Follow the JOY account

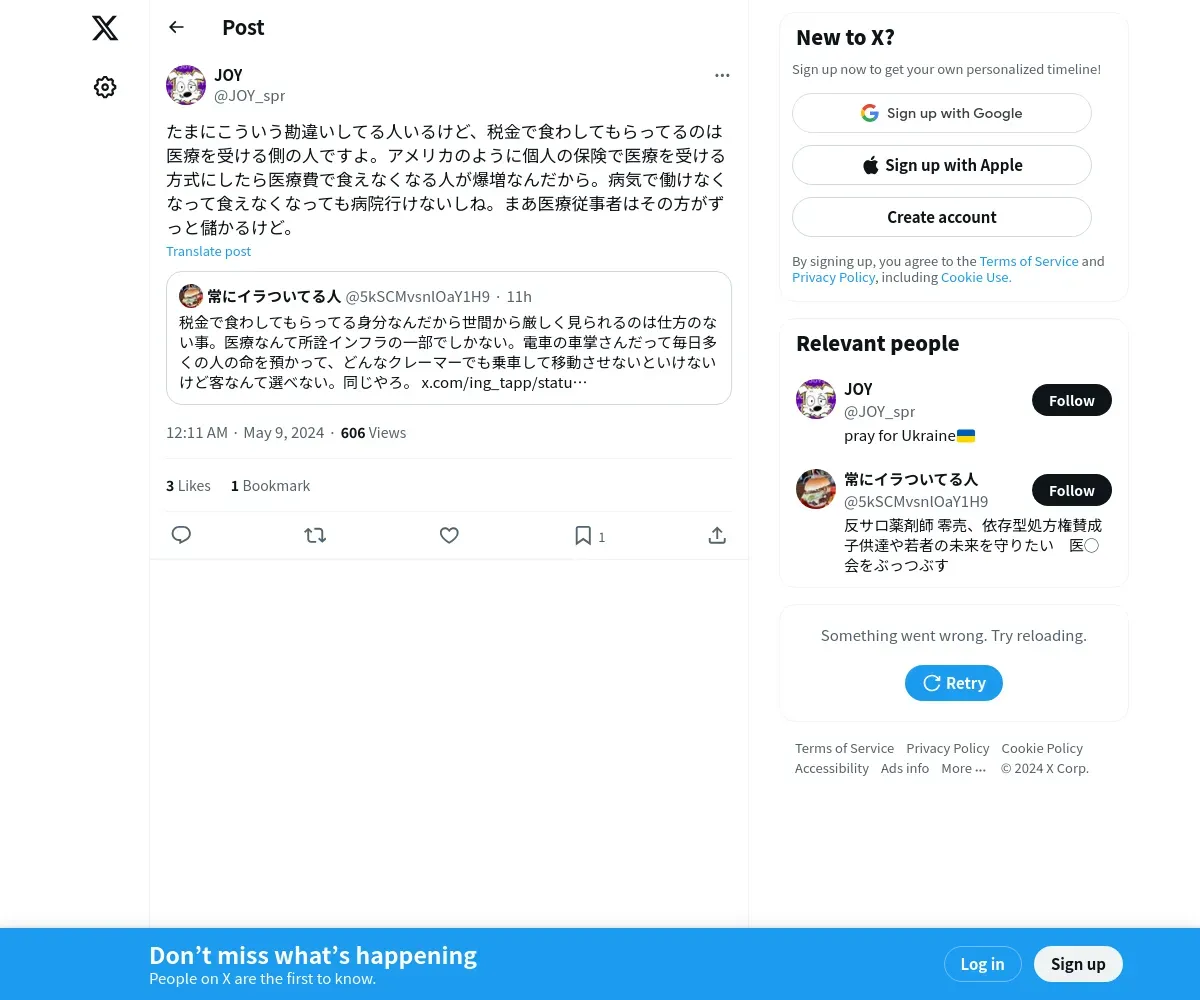[1072, 400]
